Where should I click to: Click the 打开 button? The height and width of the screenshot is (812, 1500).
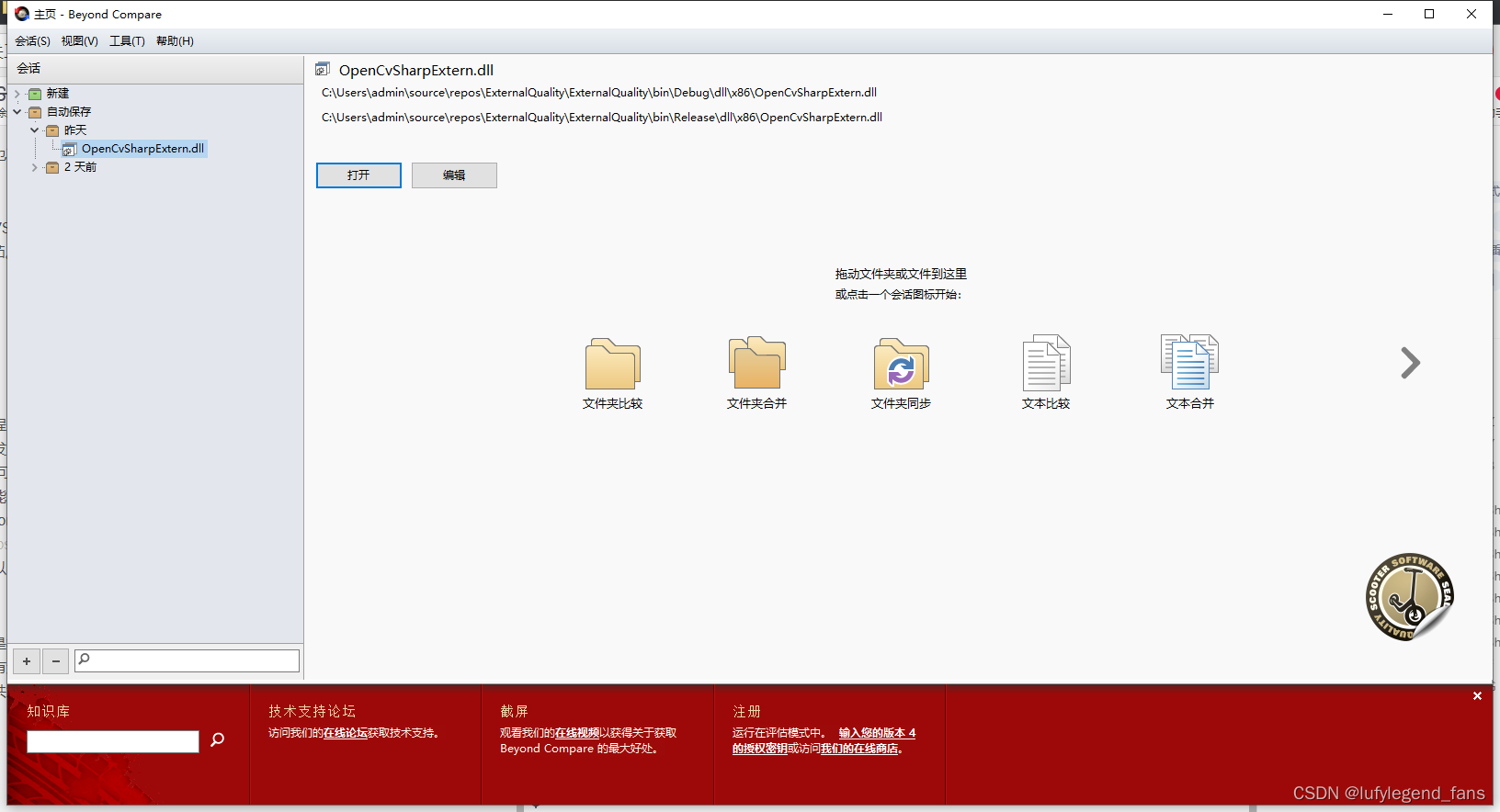(x=358, y=175)
